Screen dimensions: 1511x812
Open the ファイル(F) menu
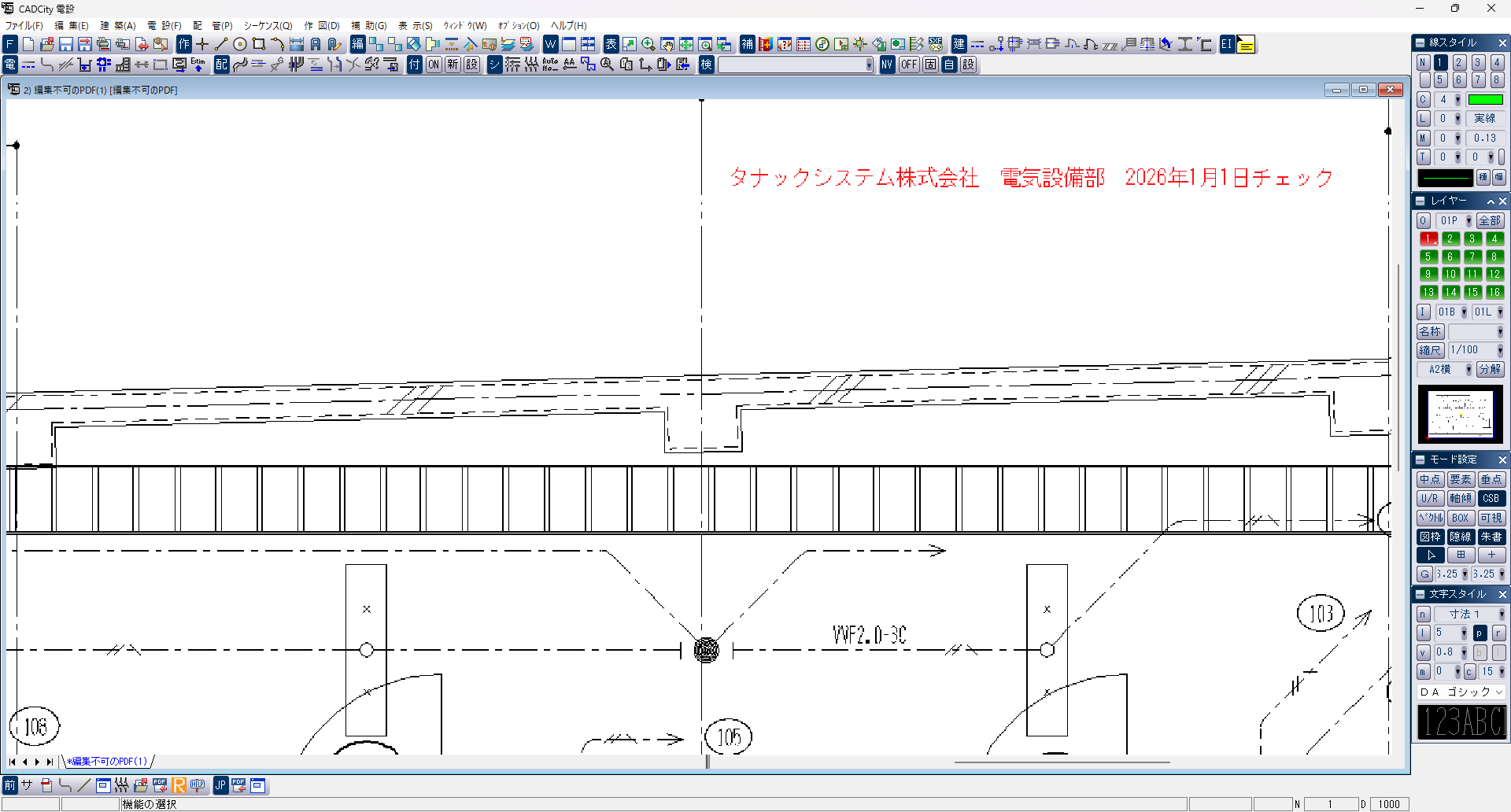pos(24,26)
